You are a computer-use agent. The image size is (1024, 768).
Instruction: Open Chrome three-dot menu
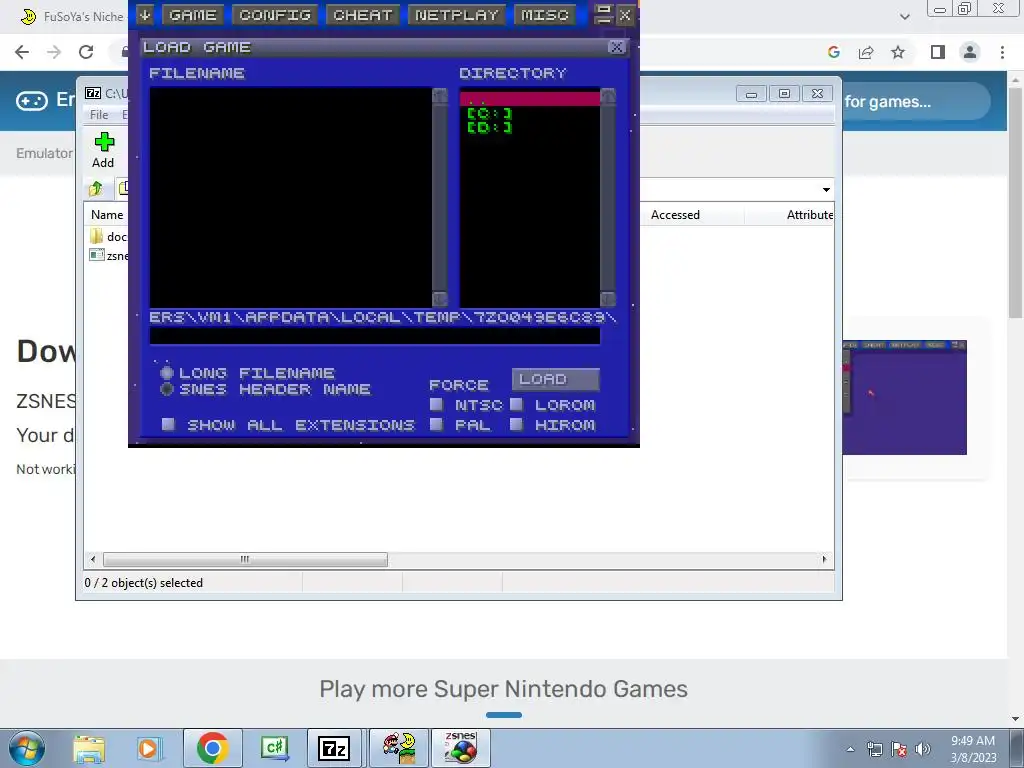point(1002,52)
